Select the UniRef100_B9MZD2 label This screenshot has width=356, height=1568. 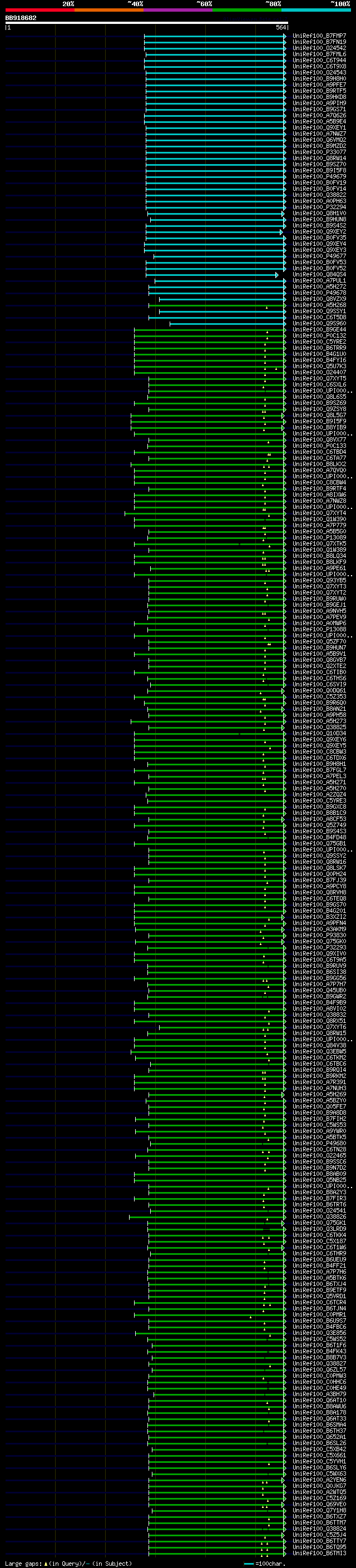point(319,146)
